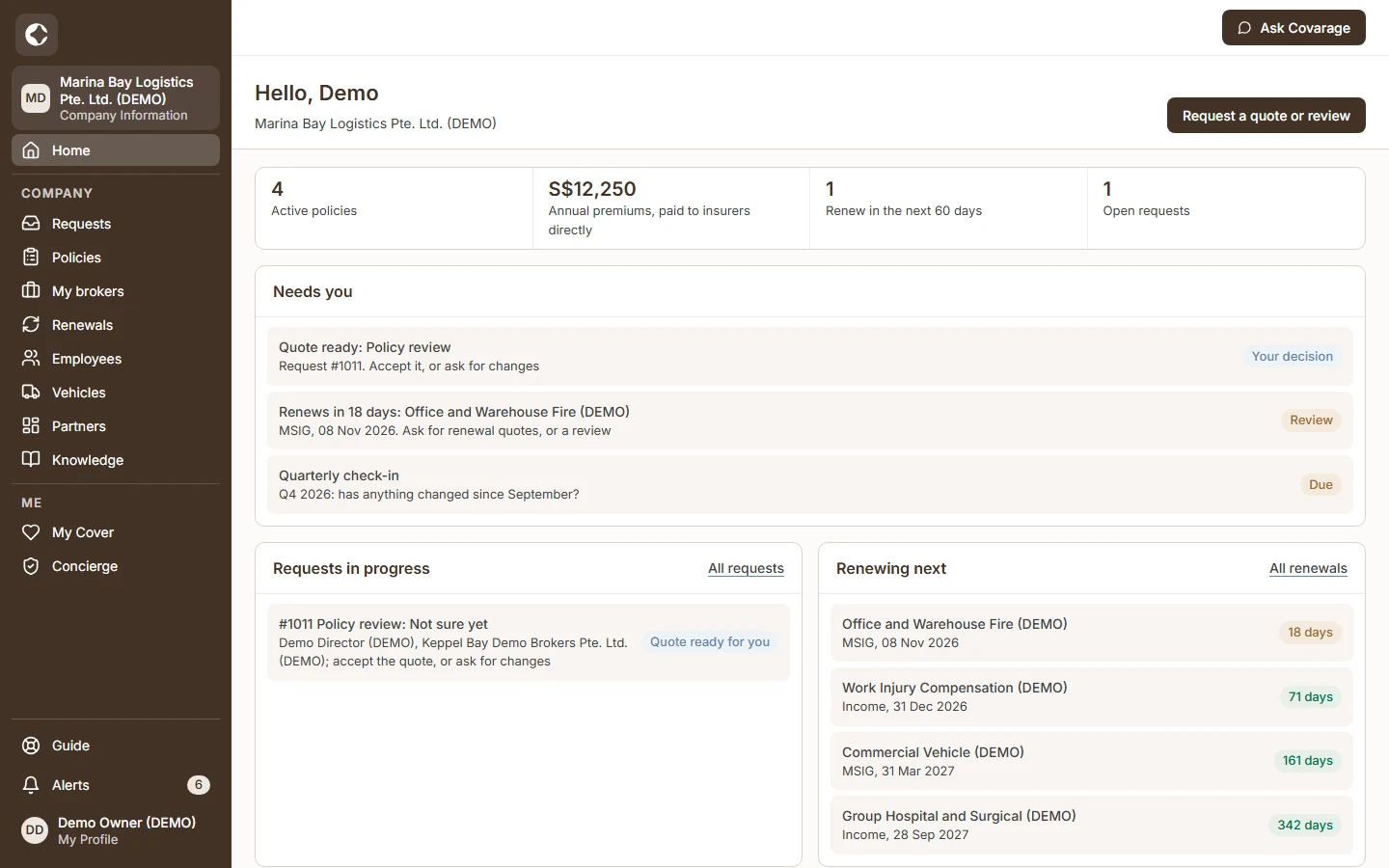Click the Alerts count badge 6

[199, 785]
